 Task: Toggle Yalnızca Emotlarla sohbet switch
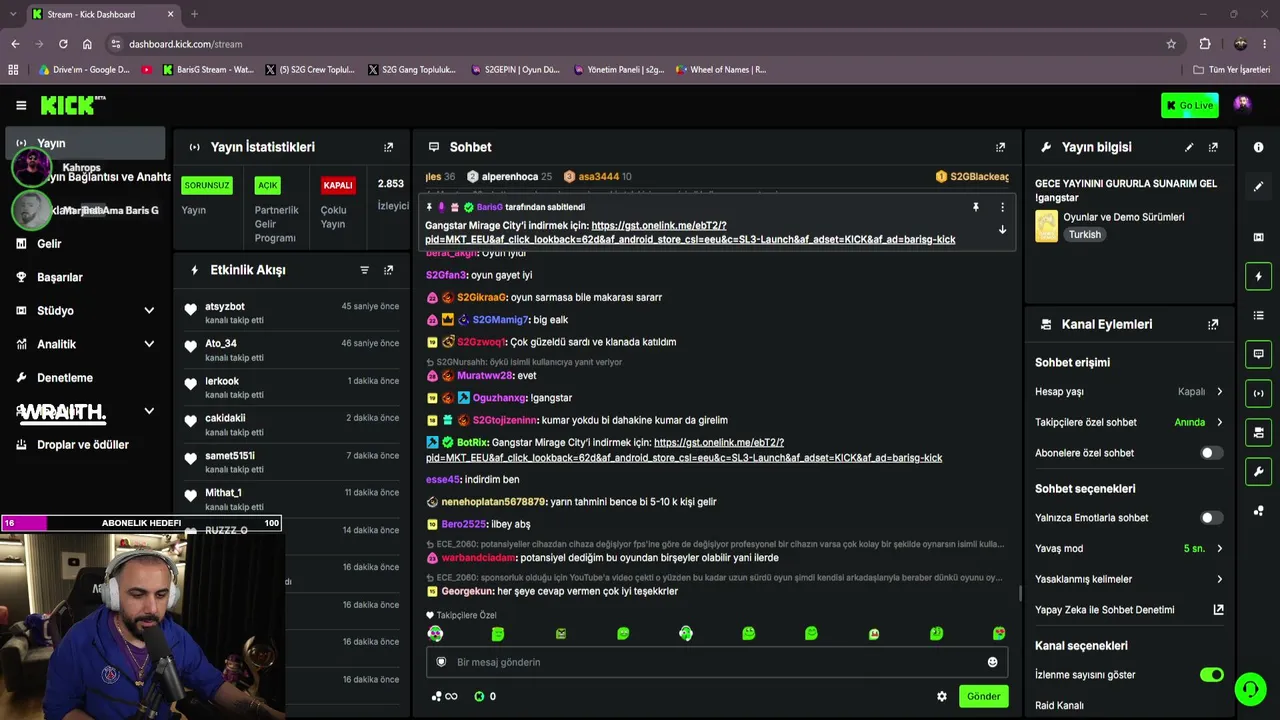[1211, 518]
